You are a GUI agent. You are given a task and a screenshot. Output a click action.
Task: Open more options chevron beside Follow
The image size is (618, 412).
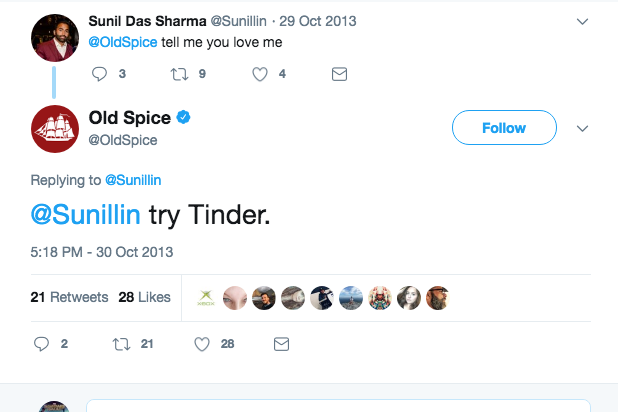coord(584,128)
